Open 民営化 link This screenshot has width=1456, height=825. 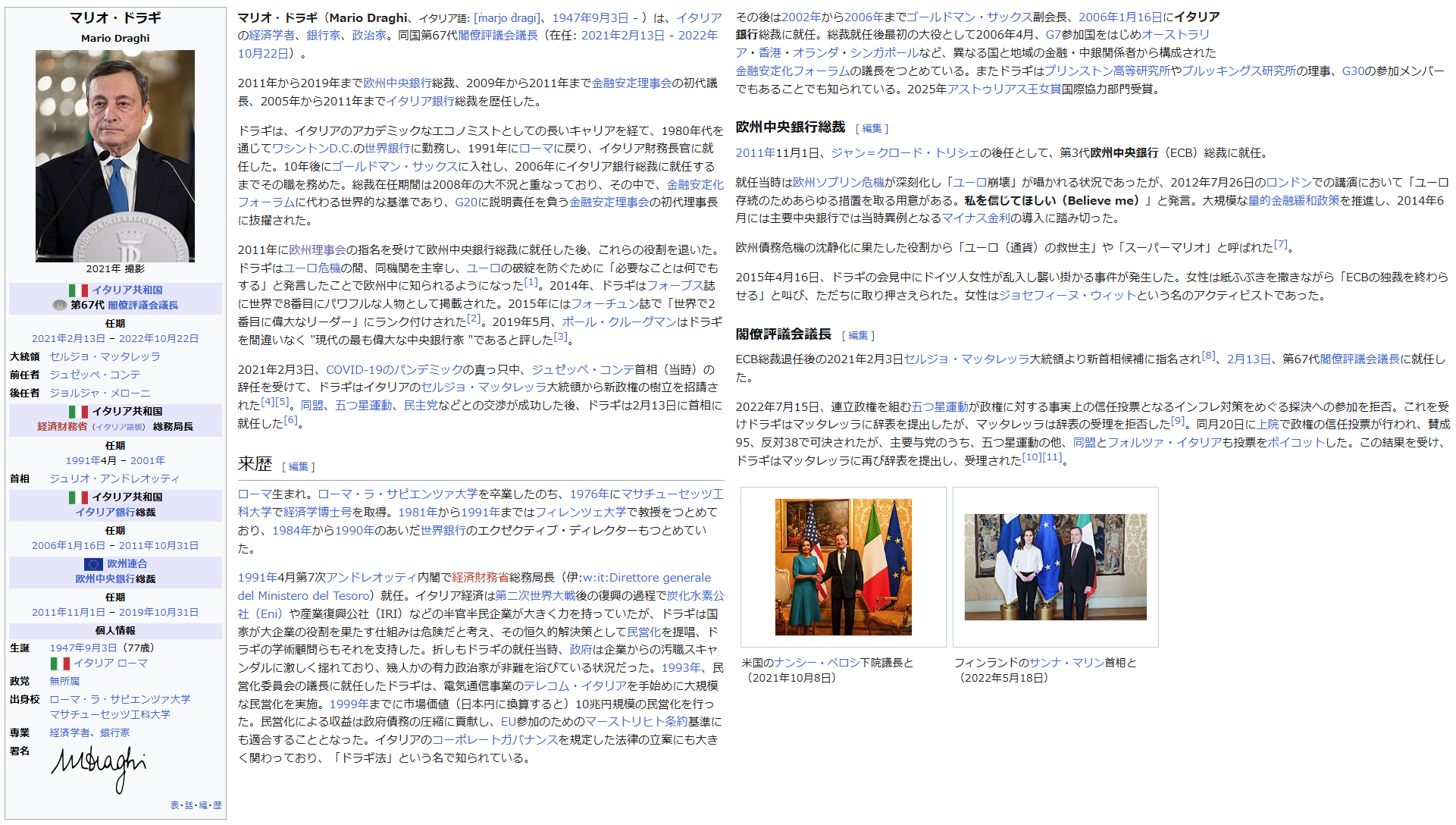643,632
